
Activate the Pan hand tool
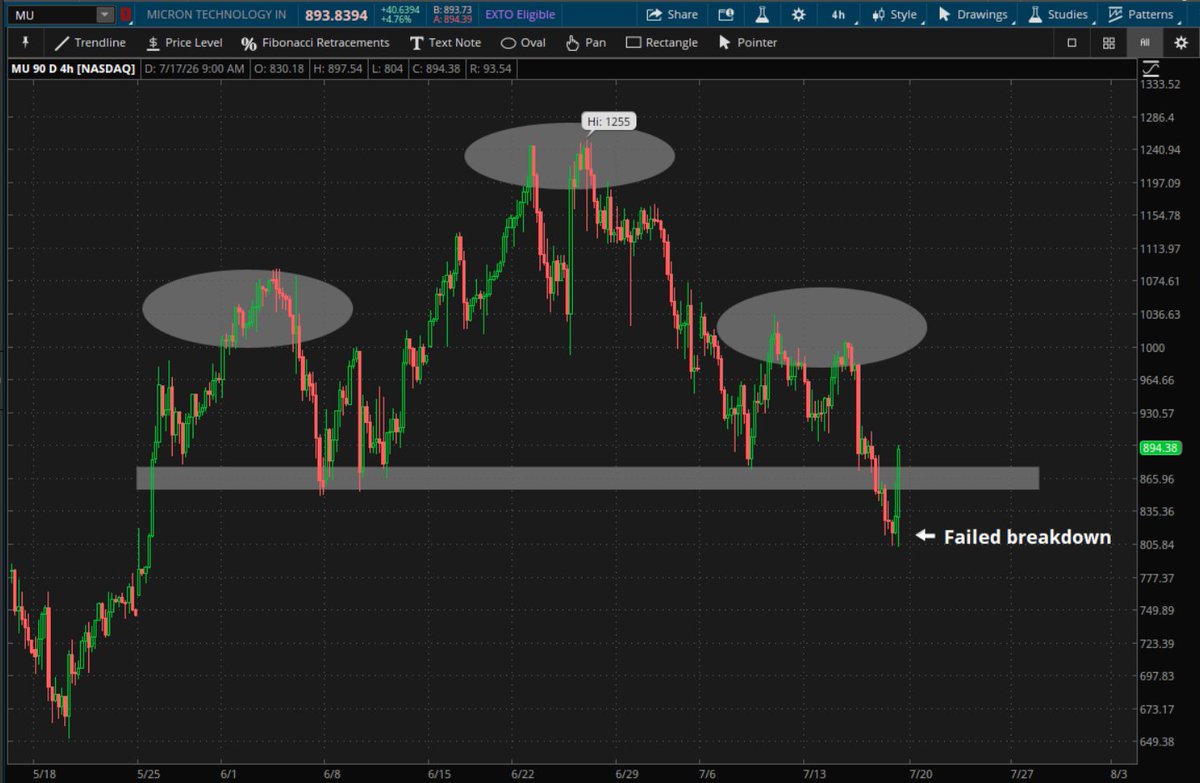(585, 43)
